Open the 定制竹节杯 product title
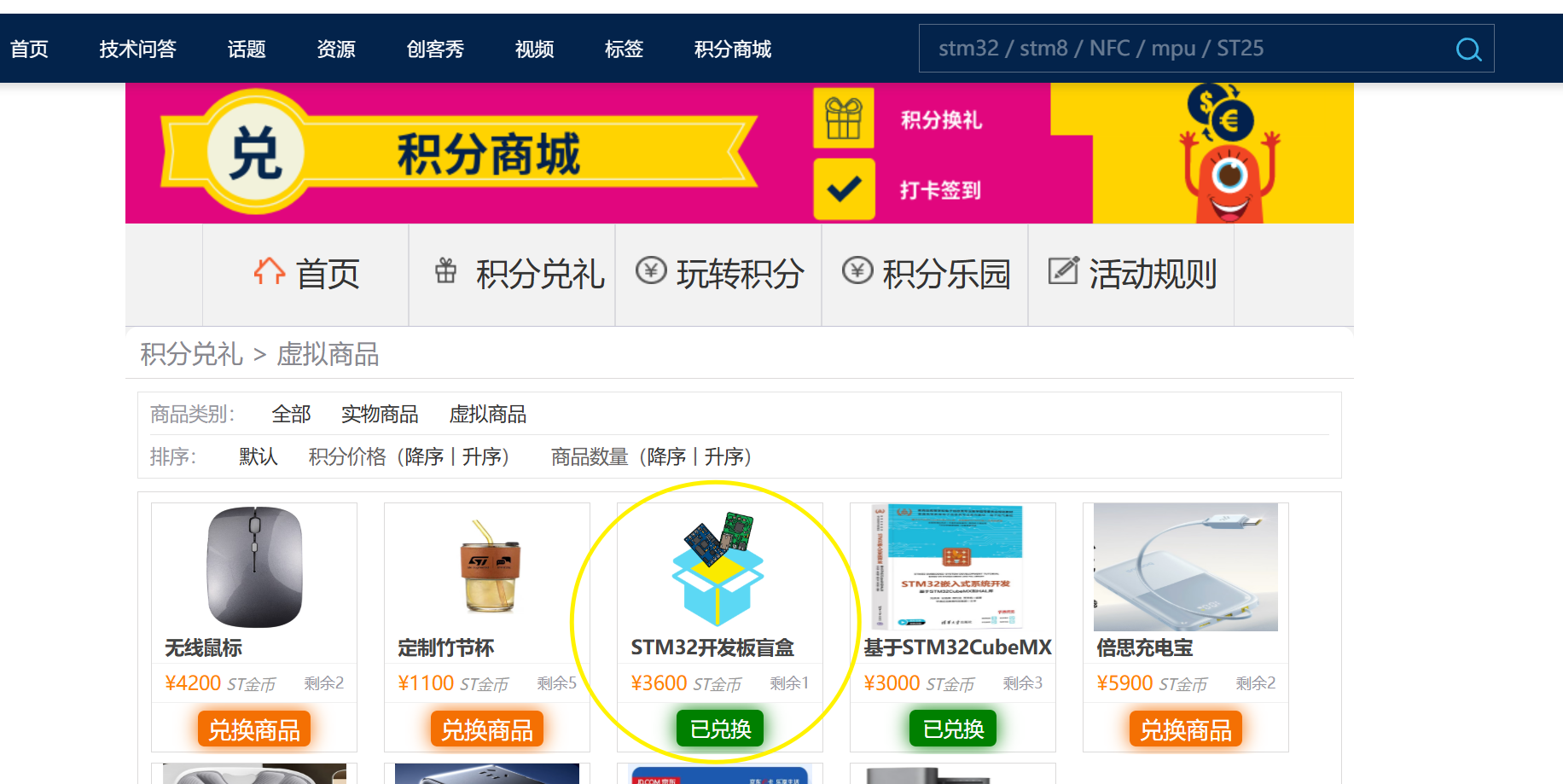1563x784 pixels. tap(446, 648)
